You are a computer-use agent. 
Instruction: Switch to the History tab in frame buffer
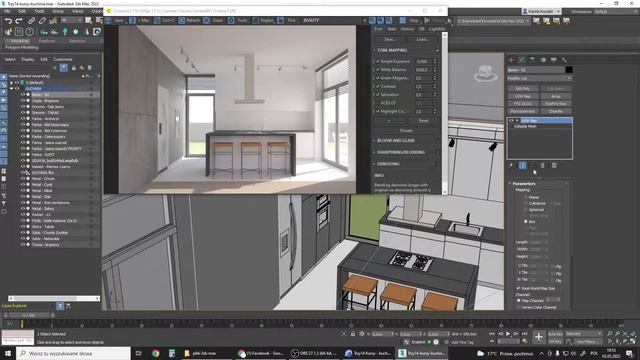[407, 29]
